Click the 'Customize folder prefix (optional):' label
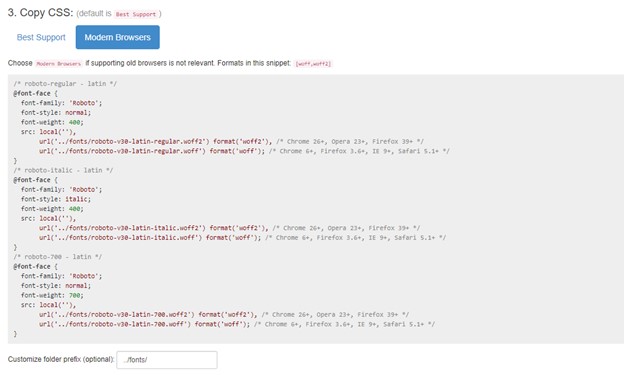 click(x=61, y=359)
